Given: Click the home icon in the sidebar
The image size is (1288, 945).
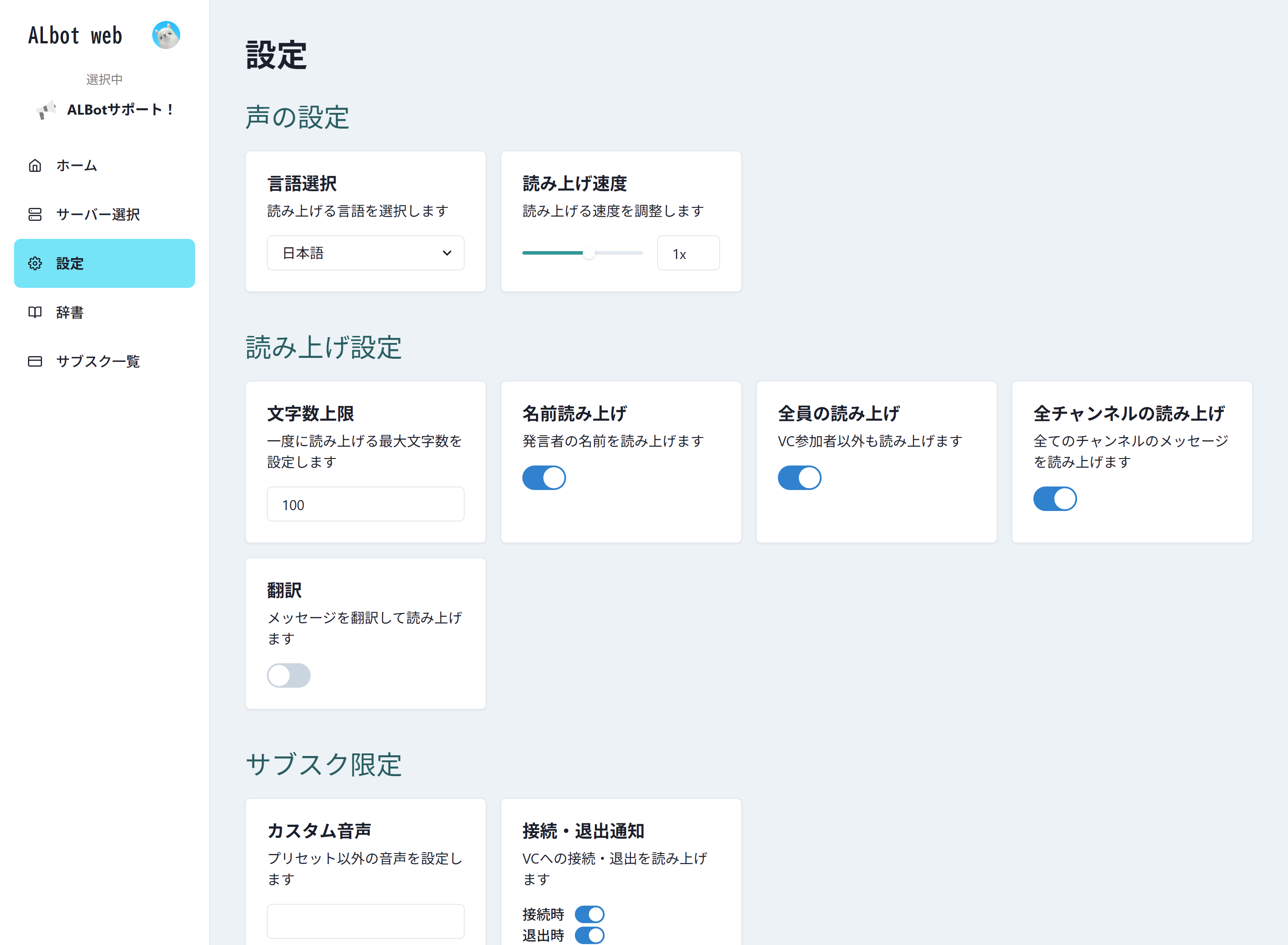Looking at the screenshot, I should click(34, 165).
